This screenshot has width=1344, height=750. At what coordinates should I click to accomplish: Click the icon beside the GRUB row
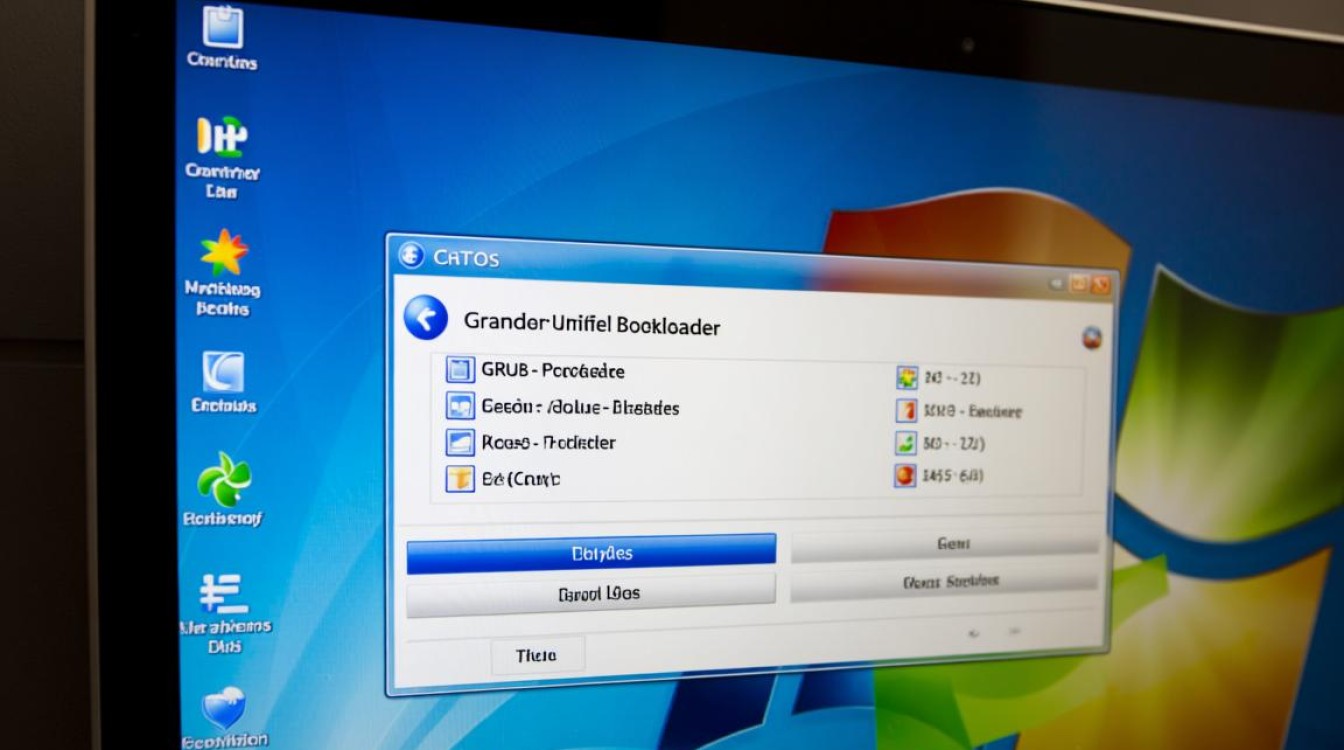point(459,370)
